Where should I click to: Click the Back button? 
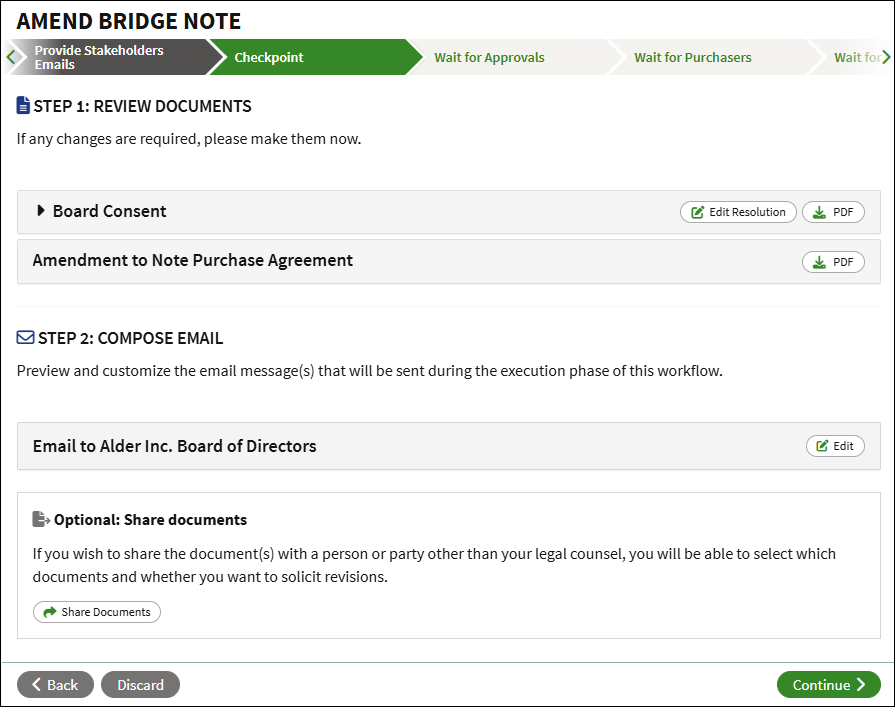click(55, 685)
